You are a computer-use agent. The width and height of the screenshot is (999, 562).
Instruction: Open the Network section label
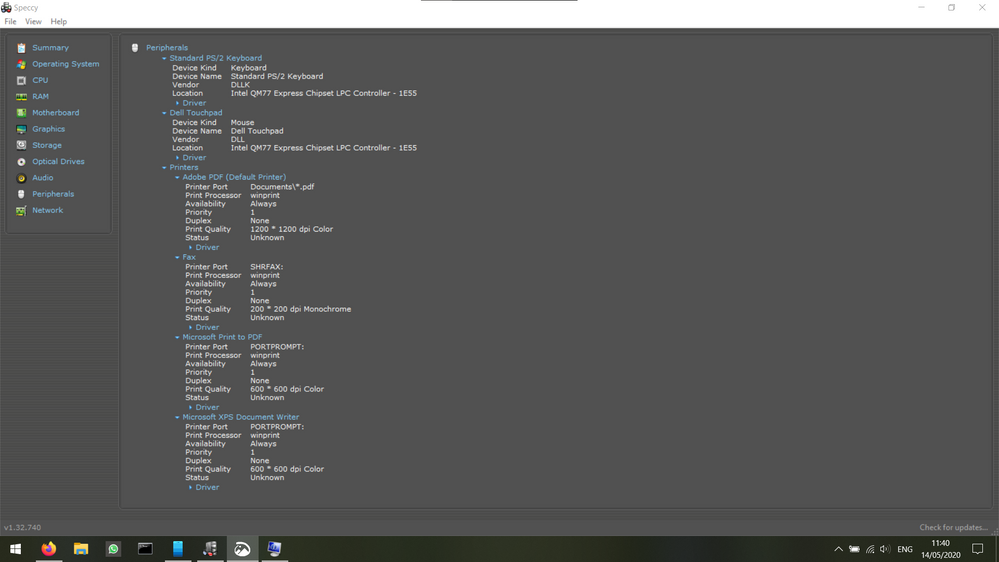48,210
